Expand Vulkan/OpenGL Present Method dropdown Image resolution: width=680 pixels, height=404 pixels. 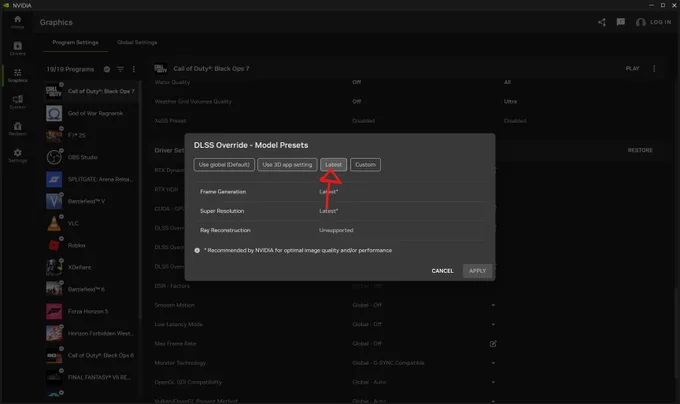tap(493, 401)
